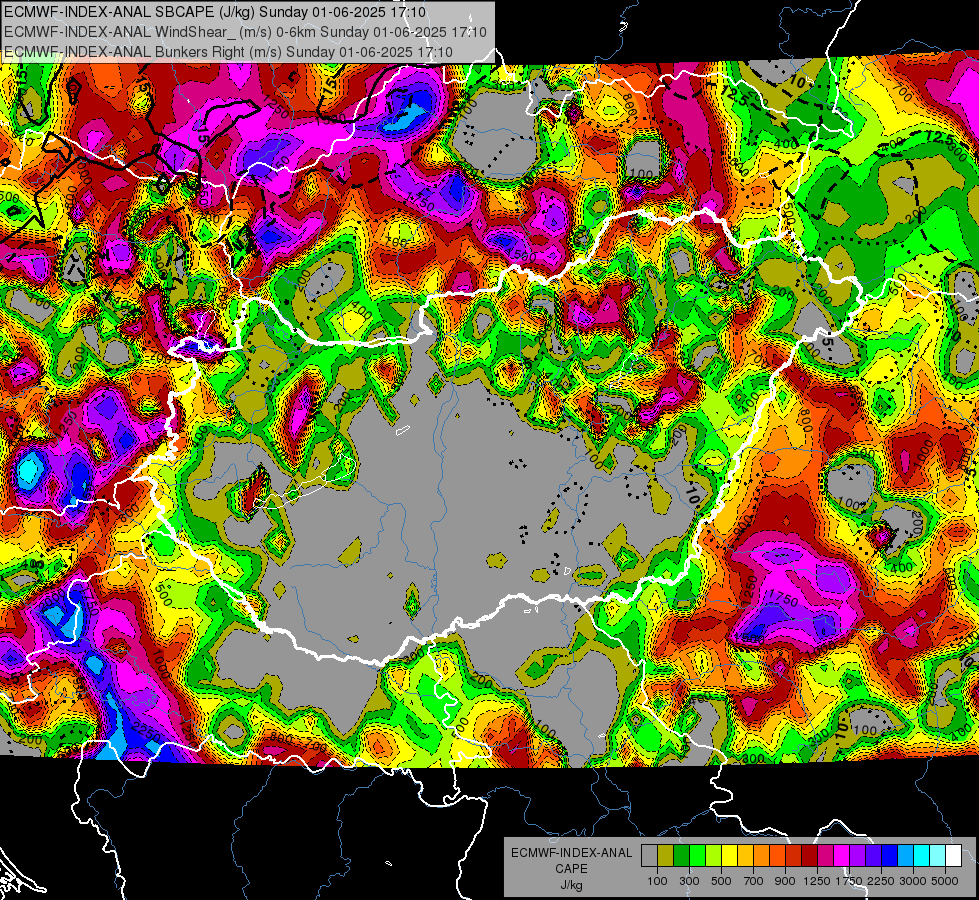
Task: Pick the yellow legend swatch after 500
Action: (x=729, y=855)
